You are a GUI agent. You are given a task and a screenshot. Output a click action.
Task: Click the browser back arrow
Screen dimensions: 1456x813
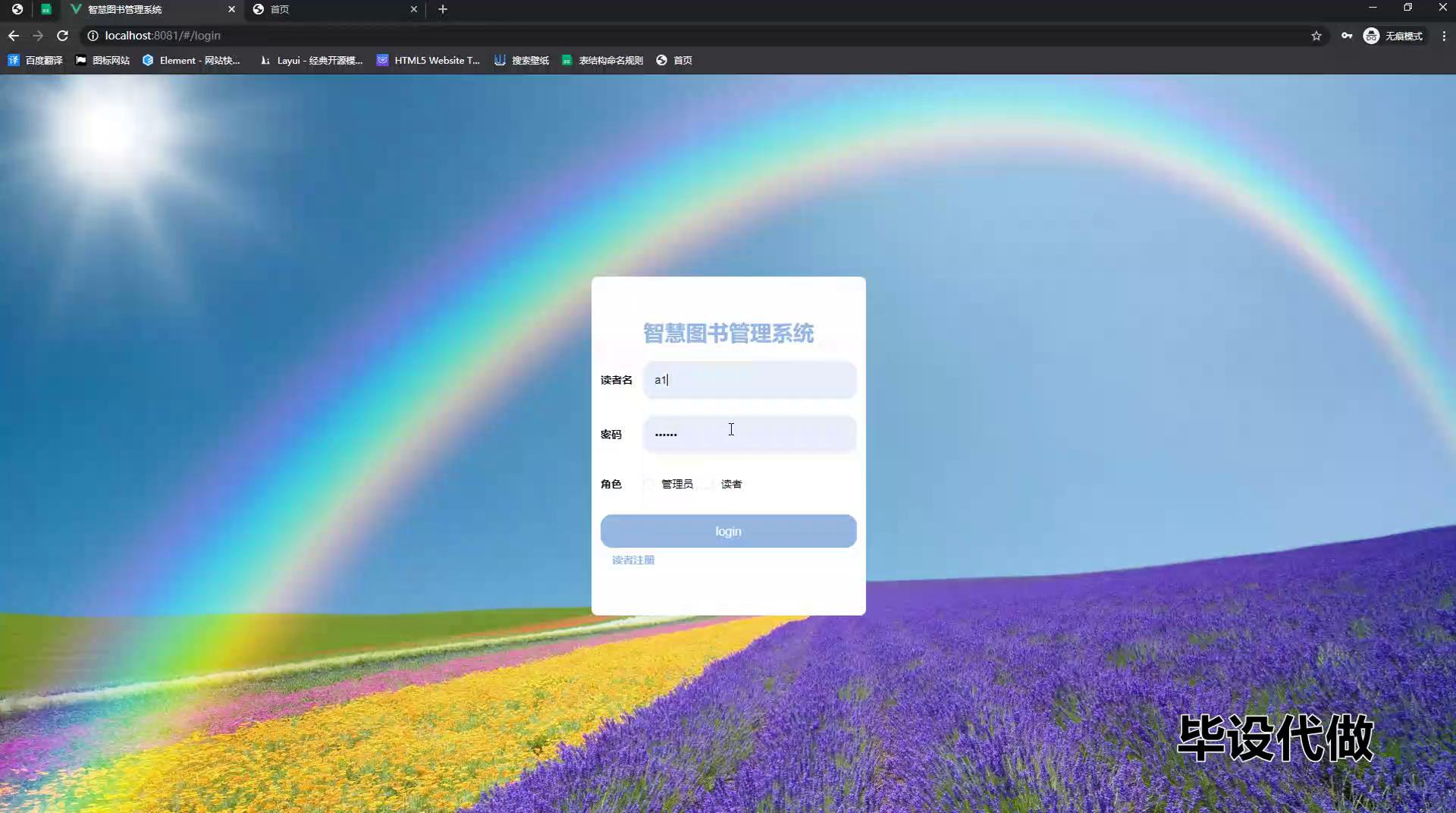click(x=14, y=36)
